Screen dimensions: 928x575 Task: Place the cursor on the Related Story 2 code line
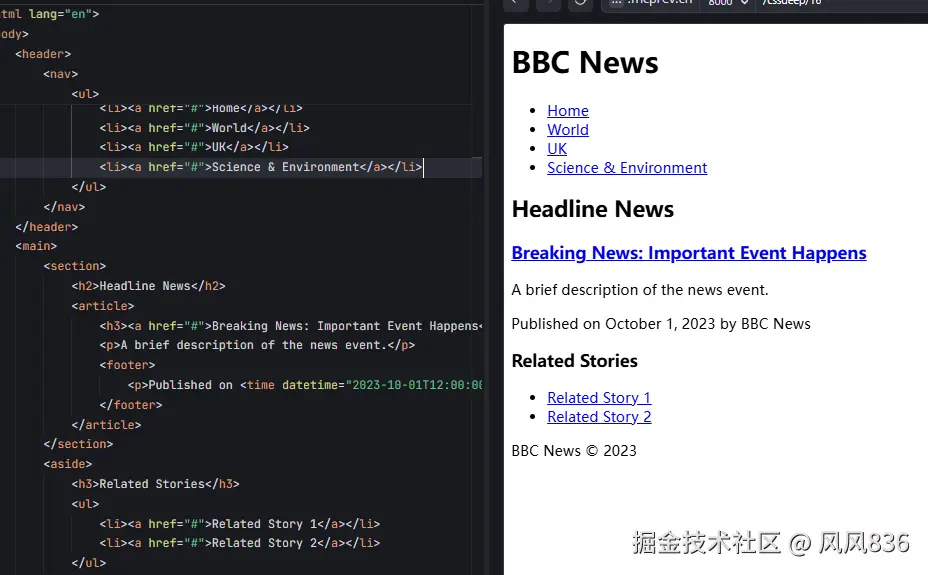[240, 542]
